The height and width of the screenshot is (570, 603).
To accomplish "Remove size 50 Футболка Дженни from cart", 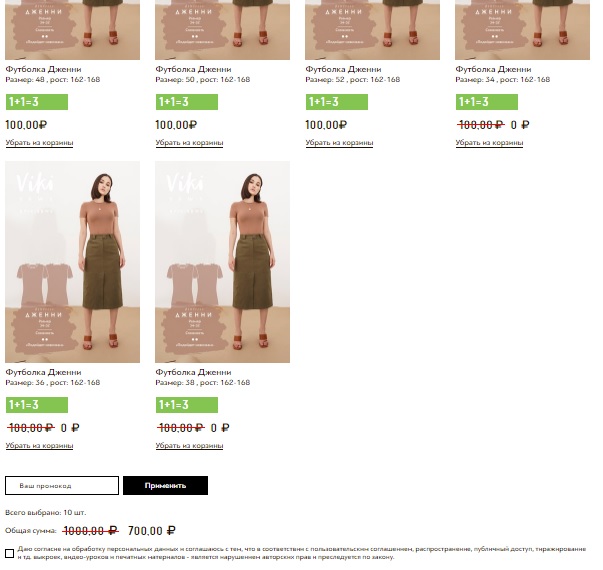I will tap(189, 143).
